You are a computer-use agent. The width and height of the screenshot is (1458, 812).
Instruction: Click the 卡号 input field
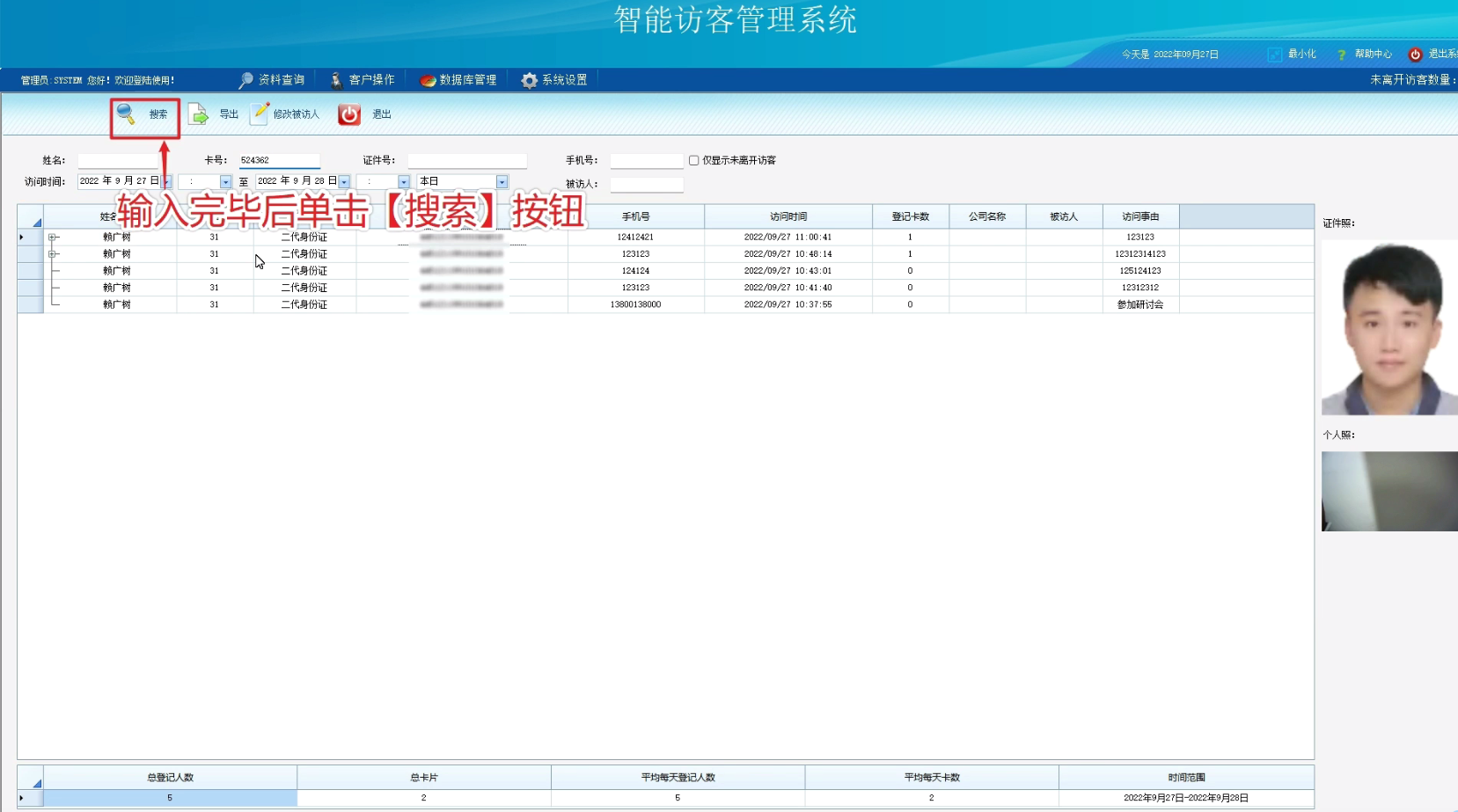(279, 160)
